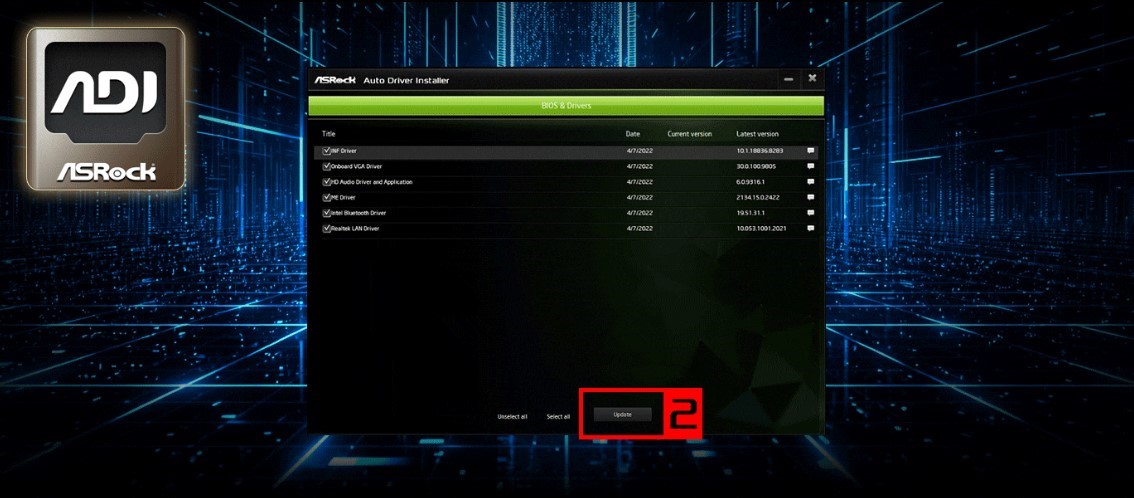Click the ME Driver comment bubble icon
Image resolution: width=1134 pixels, height=498 pixels.
811,197
